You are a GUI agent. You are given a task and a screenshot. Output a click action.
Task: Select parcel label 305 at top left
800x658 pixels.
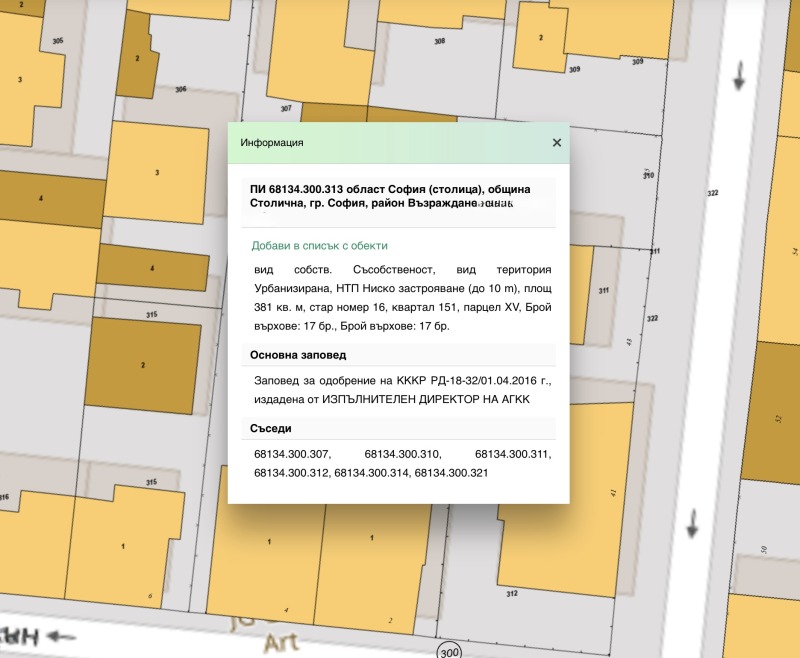(57, 40)
